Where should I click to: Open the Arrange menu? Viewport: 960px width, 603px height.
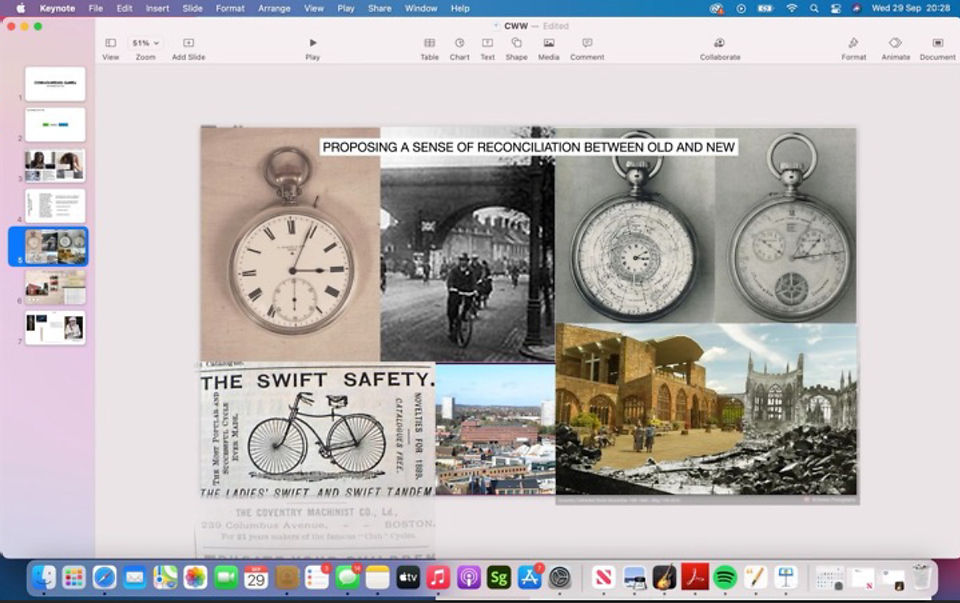(x=274, y=9)
